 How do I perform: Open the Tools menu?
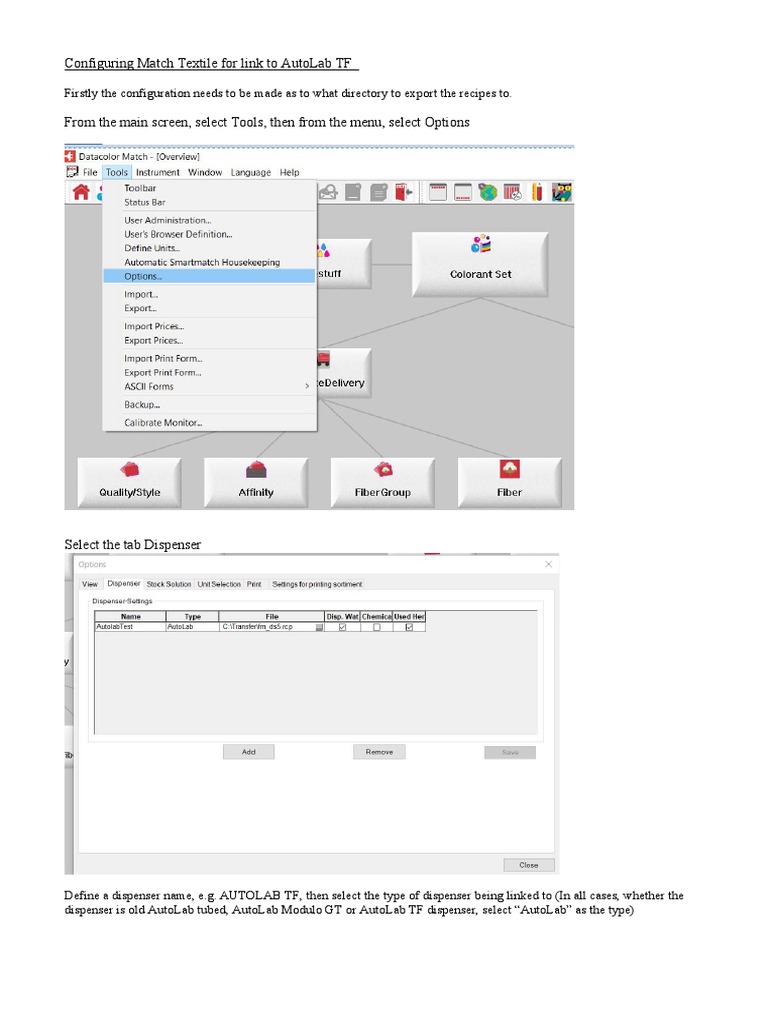click(117, 172)
